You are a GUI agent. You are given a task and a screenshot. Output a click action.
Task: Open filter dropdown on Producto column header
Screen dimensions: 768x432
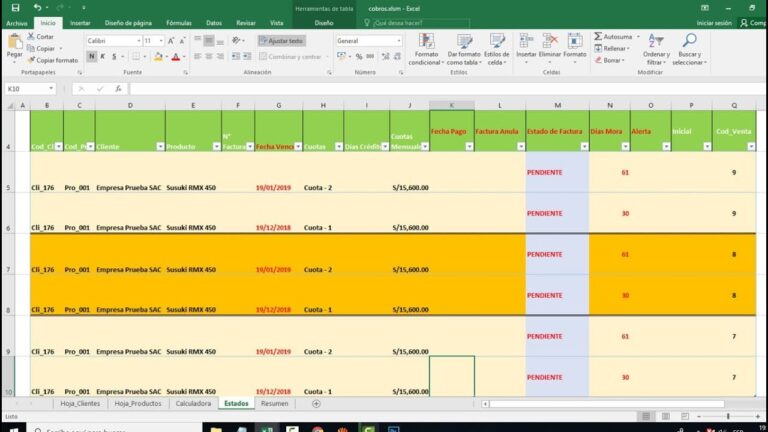coord(216,146)
